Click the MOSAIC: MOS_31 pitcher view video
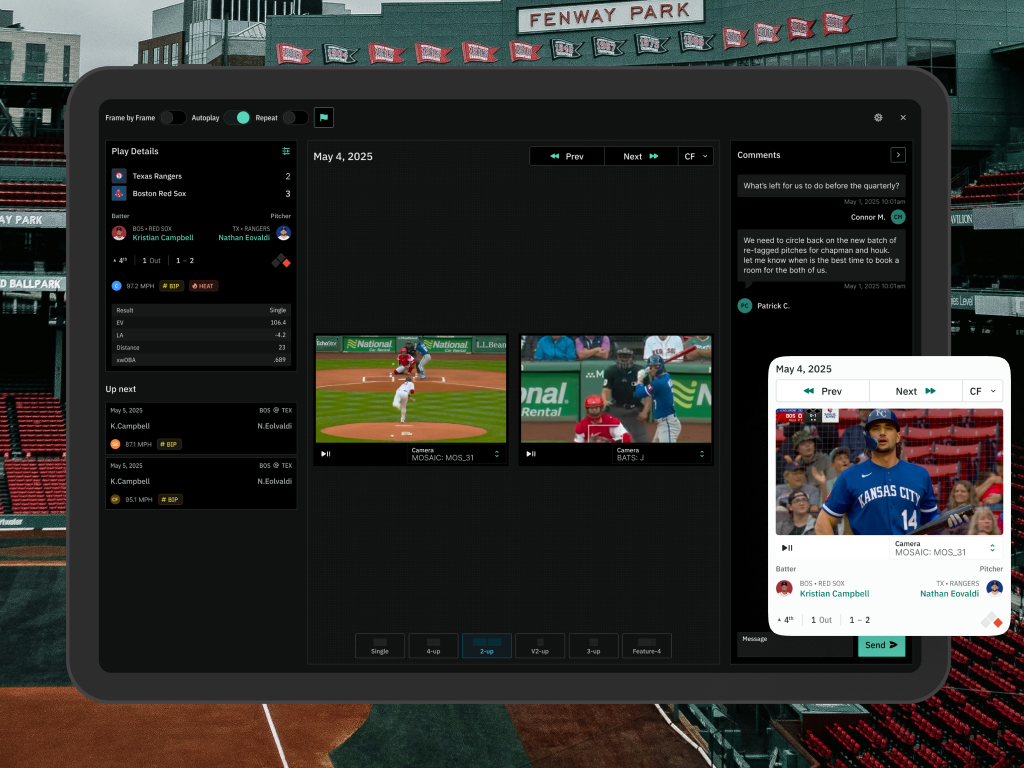This screenshot has height=768, width=1024. click(x=411, y=389)
